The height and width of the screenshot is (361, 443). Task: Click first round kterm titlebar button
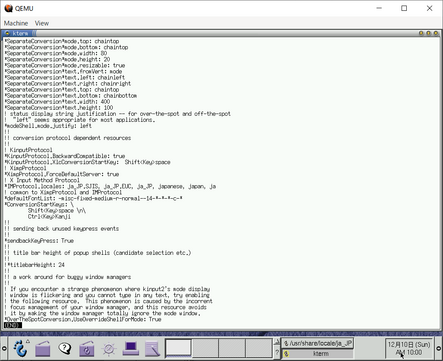pos(421,33)
